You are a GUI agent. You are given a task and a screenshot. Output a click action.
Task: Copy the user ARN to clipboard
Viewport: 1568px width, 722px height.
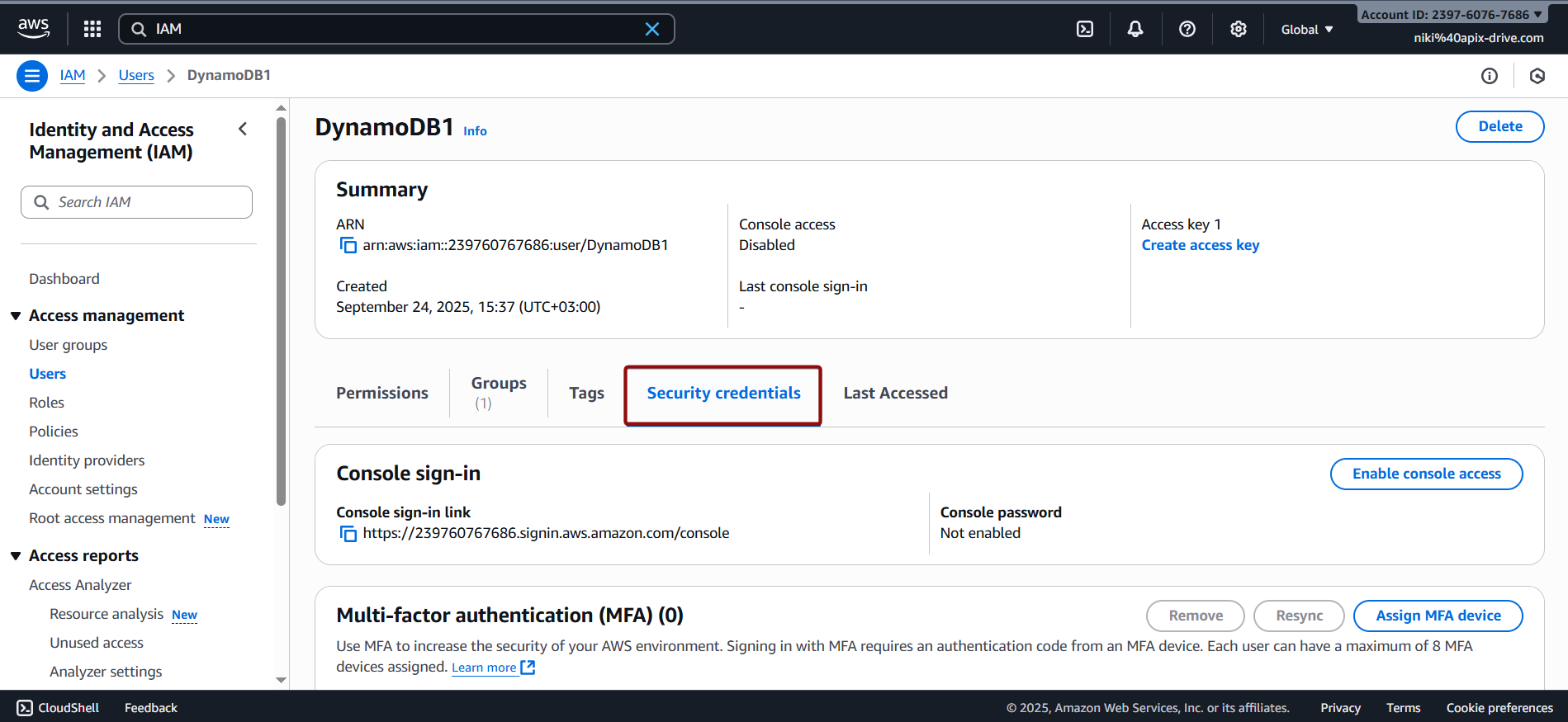pos(348,245)
